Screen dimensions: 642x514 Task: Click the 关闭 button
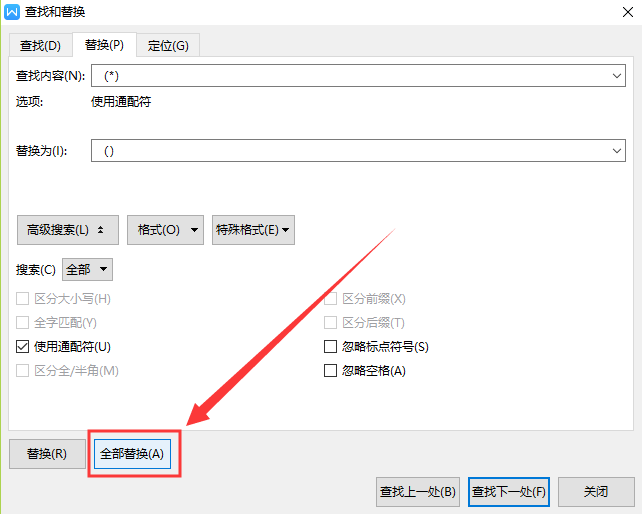tap(596, 491)
